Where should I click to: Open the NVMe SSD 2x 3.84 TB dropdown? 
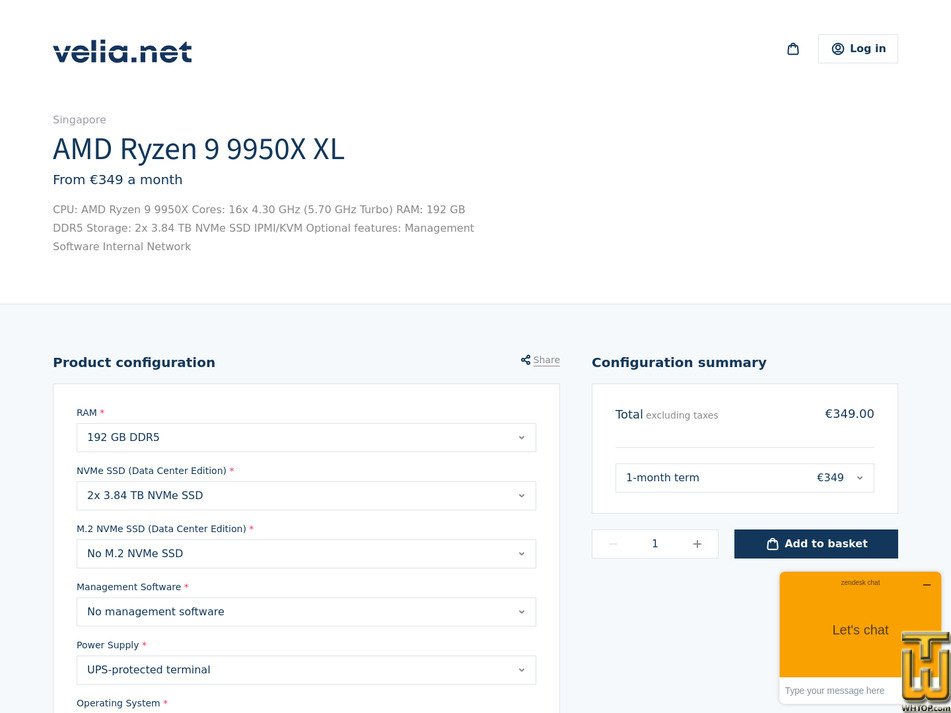coord(306,495)
